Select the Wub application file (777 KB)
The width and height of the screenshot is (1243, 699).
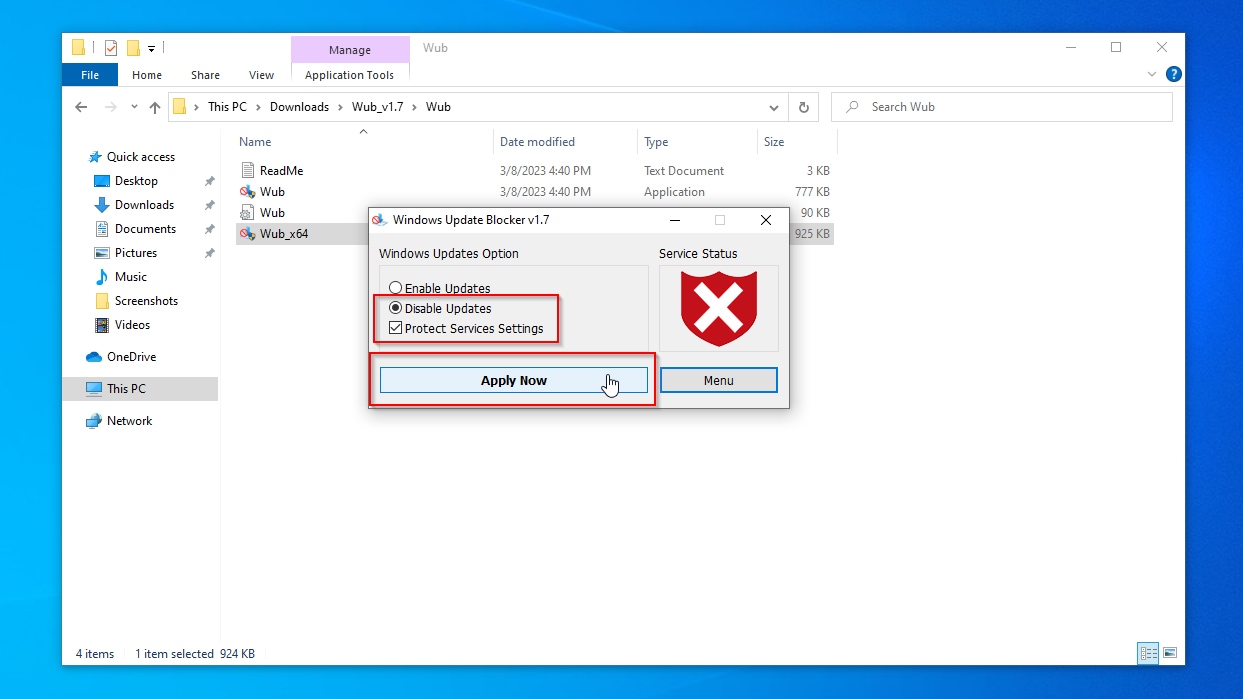272,192
